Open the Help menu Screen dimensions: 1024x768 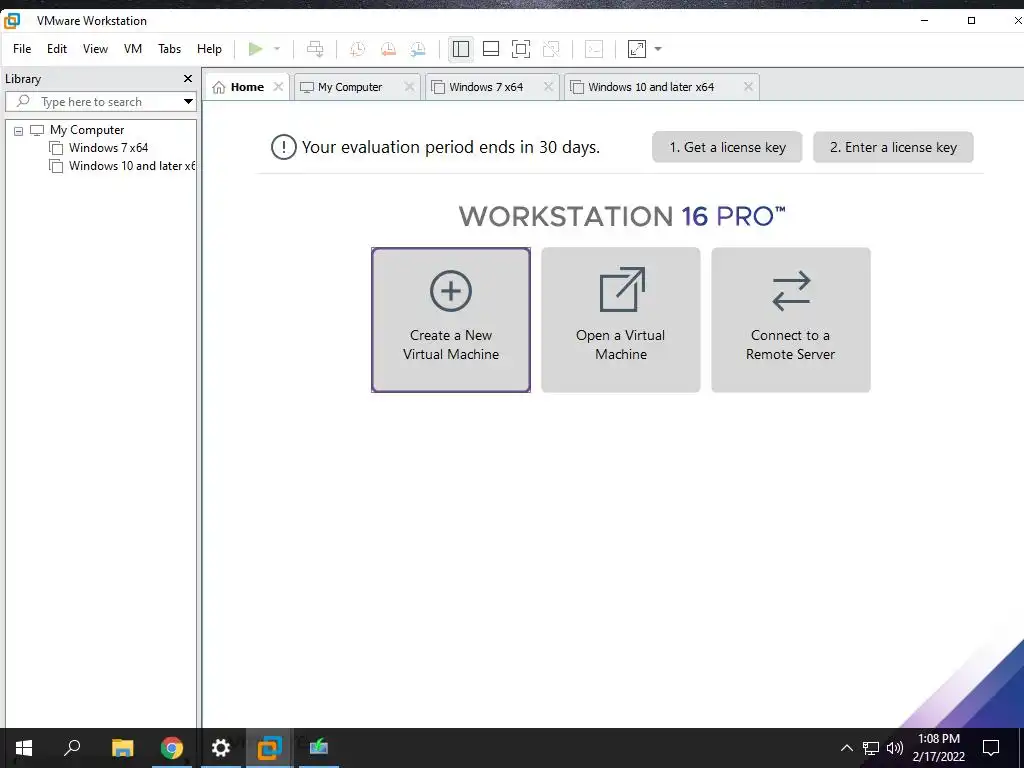[210, 49]
